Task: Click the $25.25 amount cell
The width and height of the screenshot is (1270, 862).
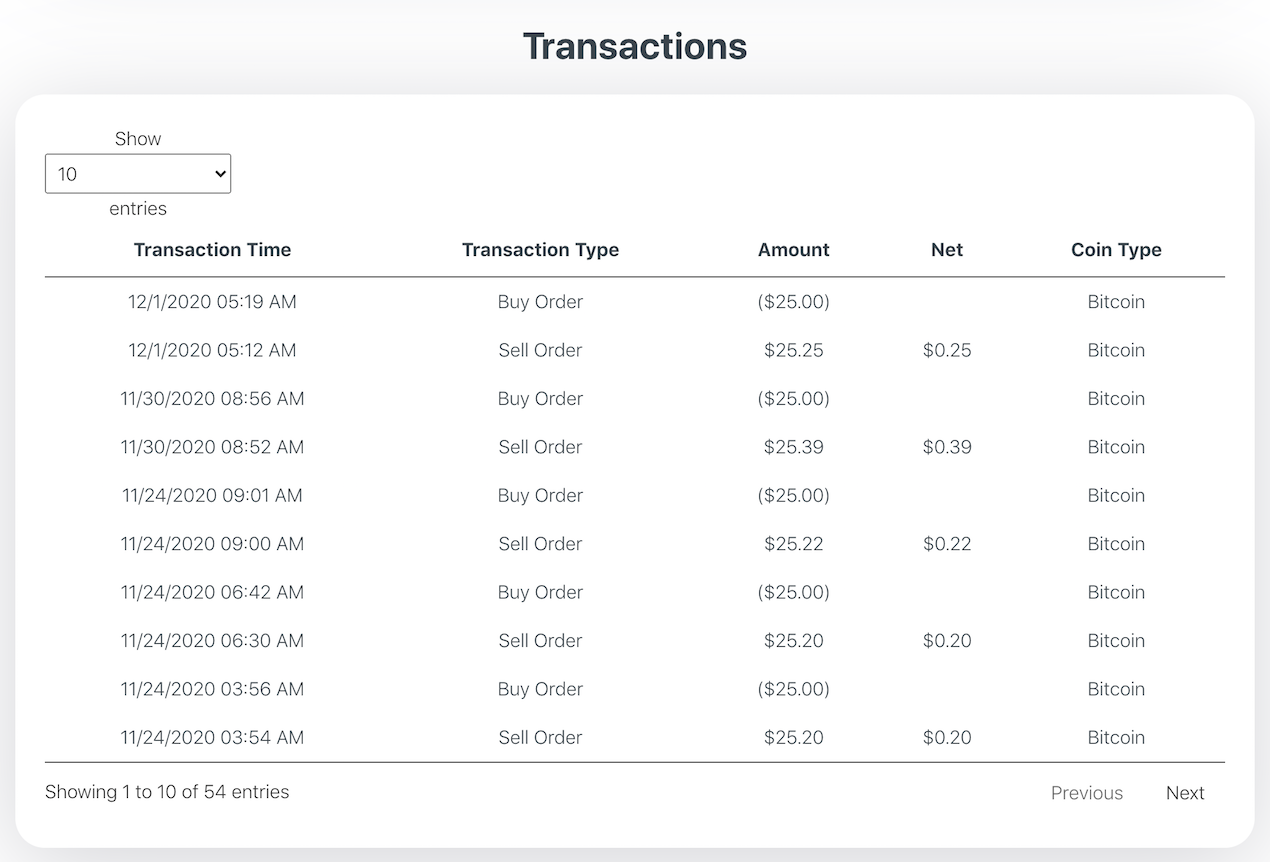Action: coord(793,350)
